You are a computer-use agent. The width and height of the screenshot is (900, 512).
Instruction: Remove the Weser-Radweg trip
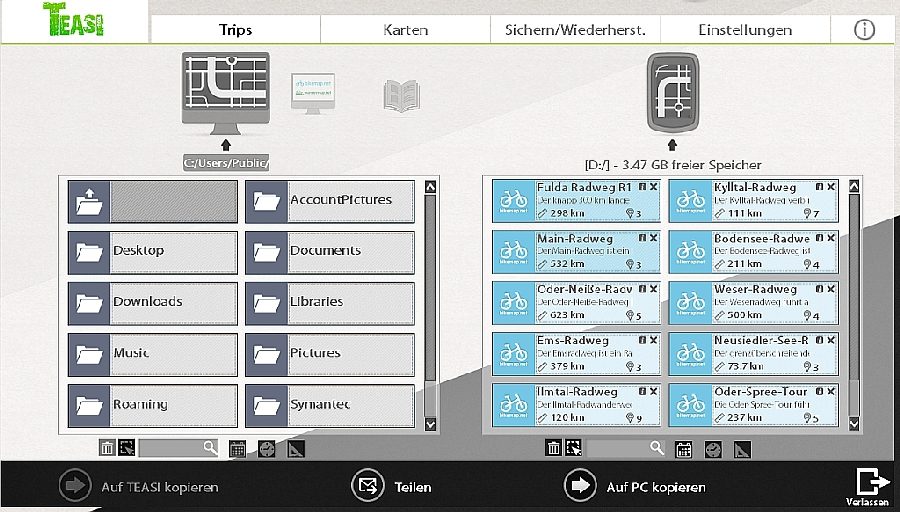point(831,289)
